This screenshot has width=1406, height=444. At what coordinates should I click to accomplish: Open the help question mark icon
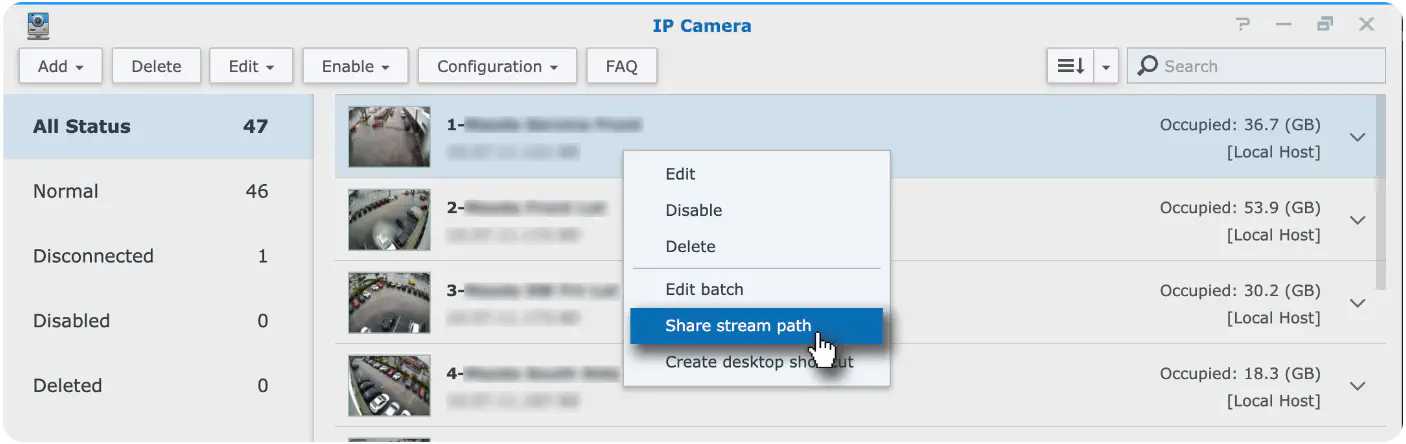[1243, 25]
